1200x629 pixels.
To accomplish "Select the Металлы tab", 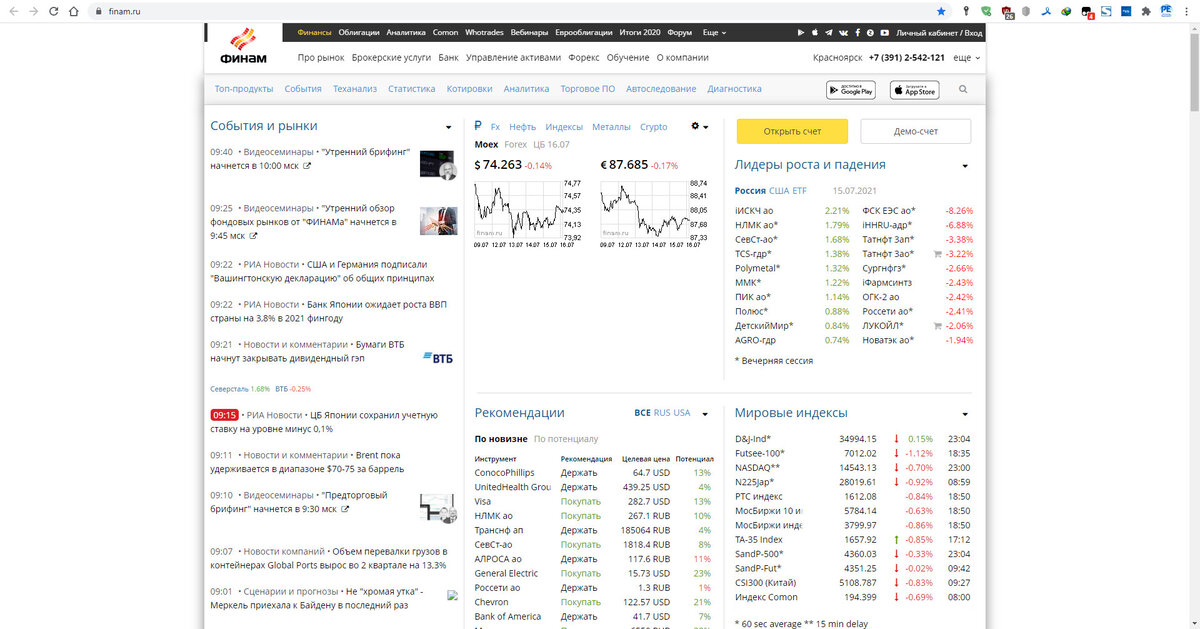I will click(611, 127).
